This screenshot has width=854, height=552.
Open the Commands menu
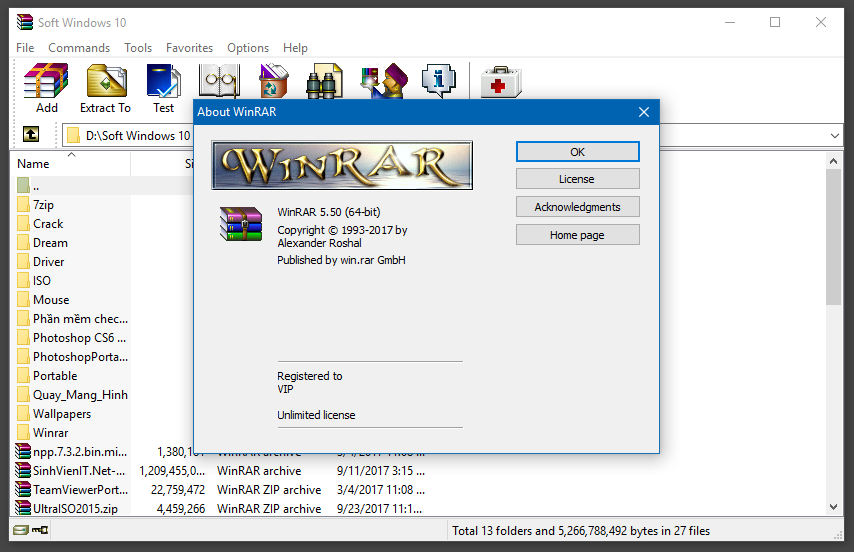[79, 48]
